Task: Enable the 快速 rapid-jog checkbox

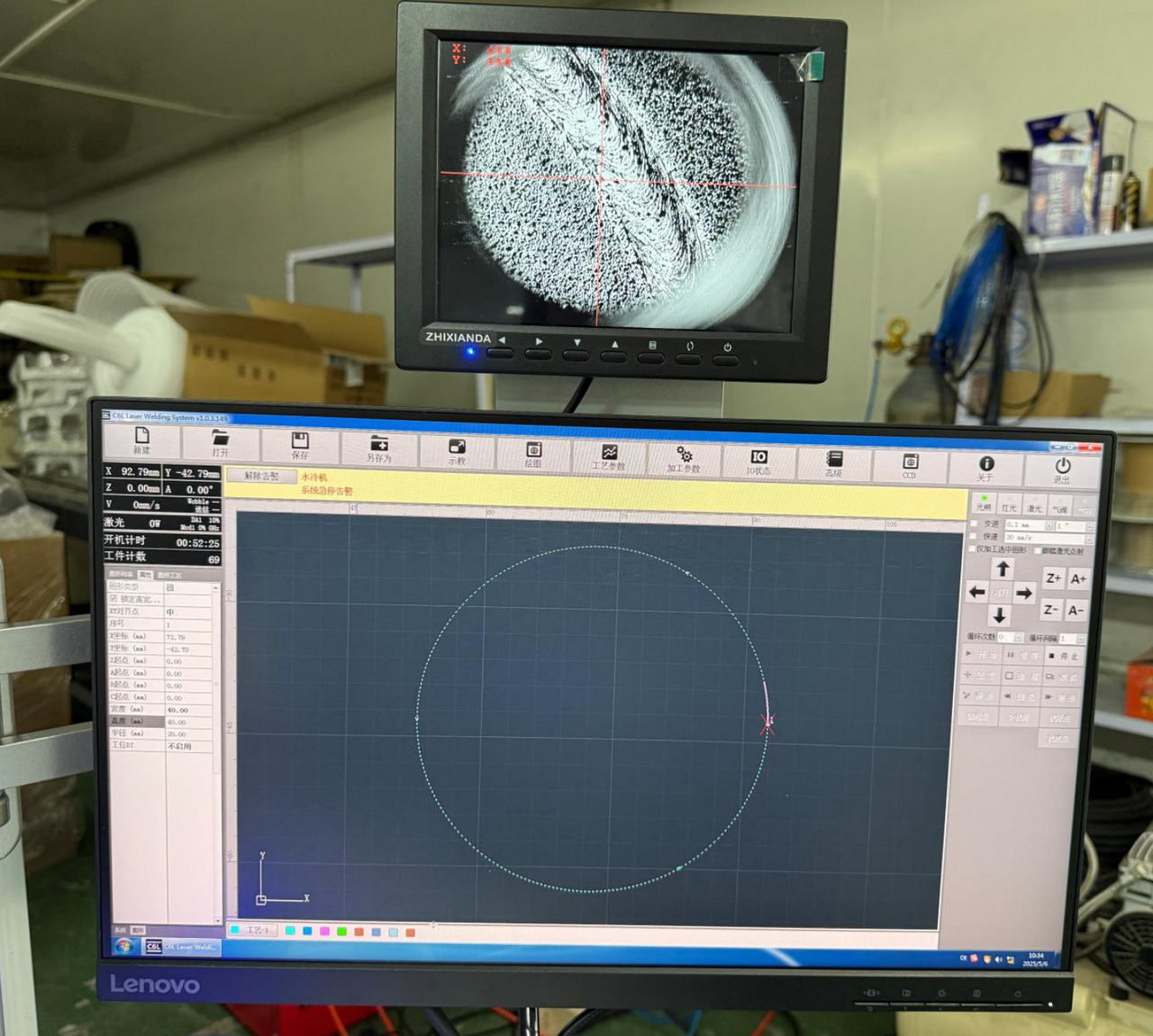Action: point(973,538)
